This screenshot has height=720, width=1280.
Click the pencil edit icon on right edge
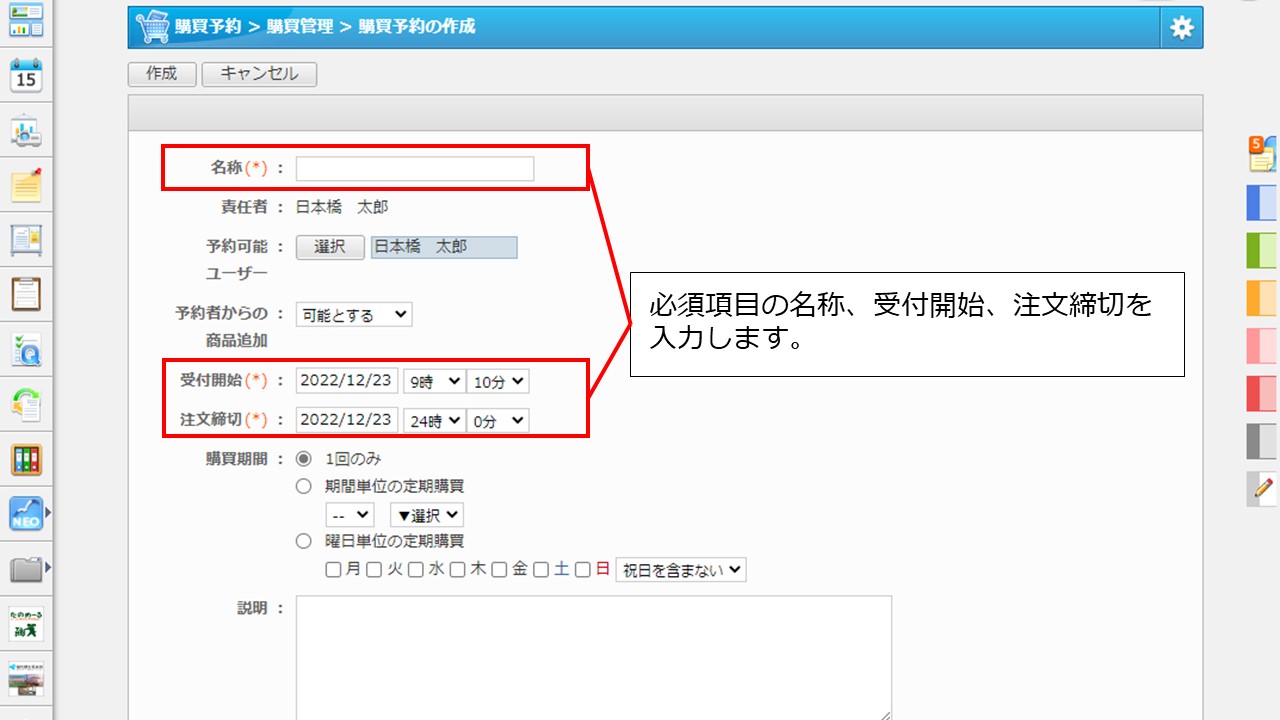(1262, 488)
